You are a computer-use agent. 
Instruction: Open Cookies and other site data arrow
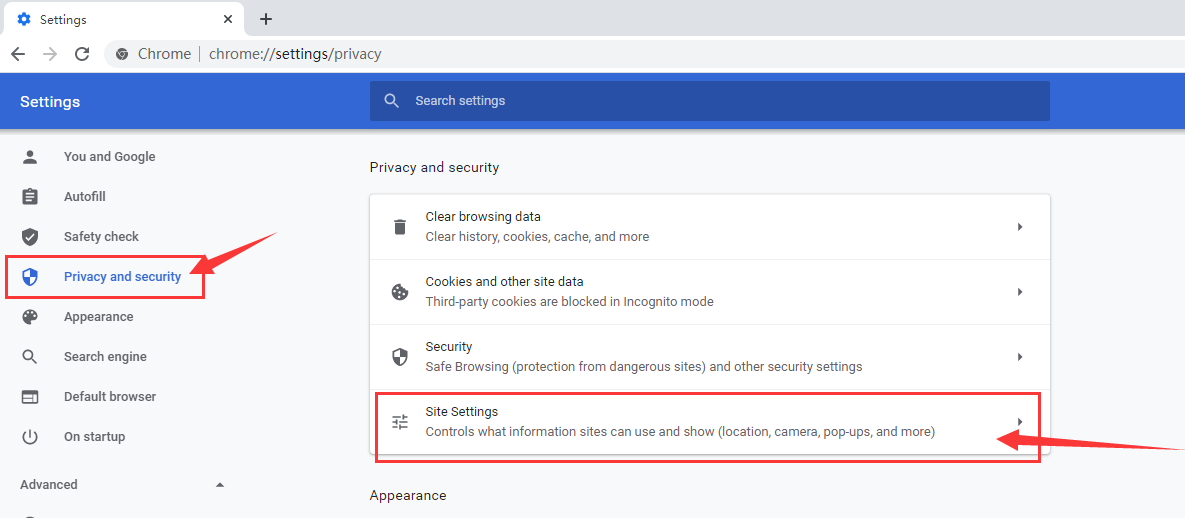[x=1019, y=292]
